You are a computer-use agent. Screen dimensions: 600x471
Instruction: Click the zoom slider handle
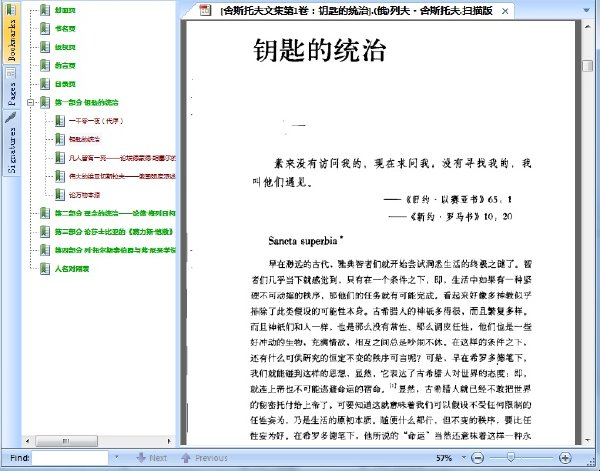coord(510,457)
